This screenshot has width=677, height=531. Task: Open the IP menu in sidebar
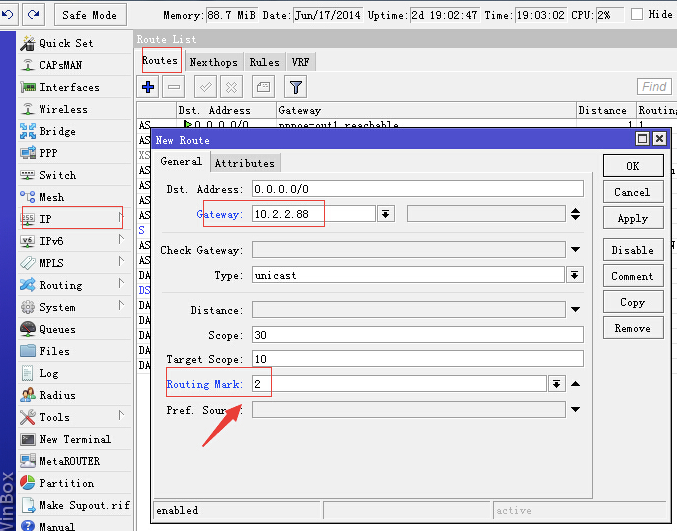coord(74,219)
